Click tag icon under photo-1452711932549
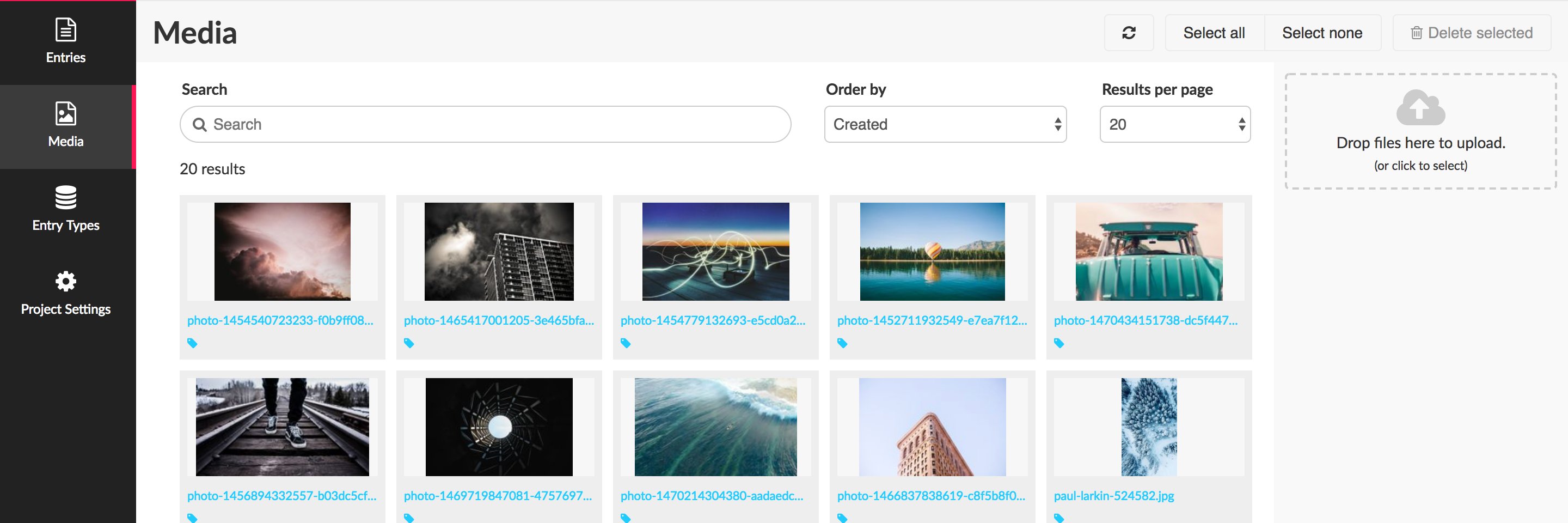The image size is (1568, 523). (842, 343)
